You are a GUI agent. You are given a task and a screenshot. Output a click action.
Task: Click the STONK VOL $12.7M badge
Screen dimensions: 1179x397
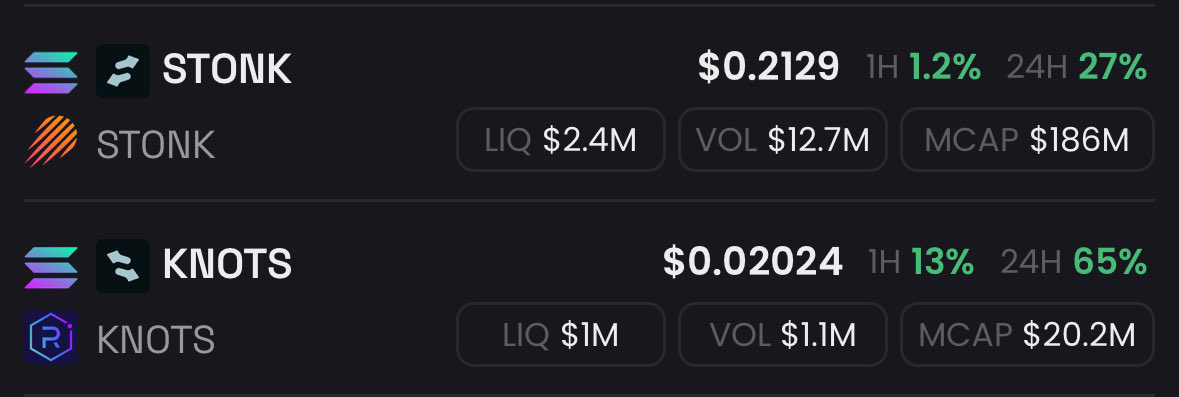pyautogui.click(x=783, y=140)
